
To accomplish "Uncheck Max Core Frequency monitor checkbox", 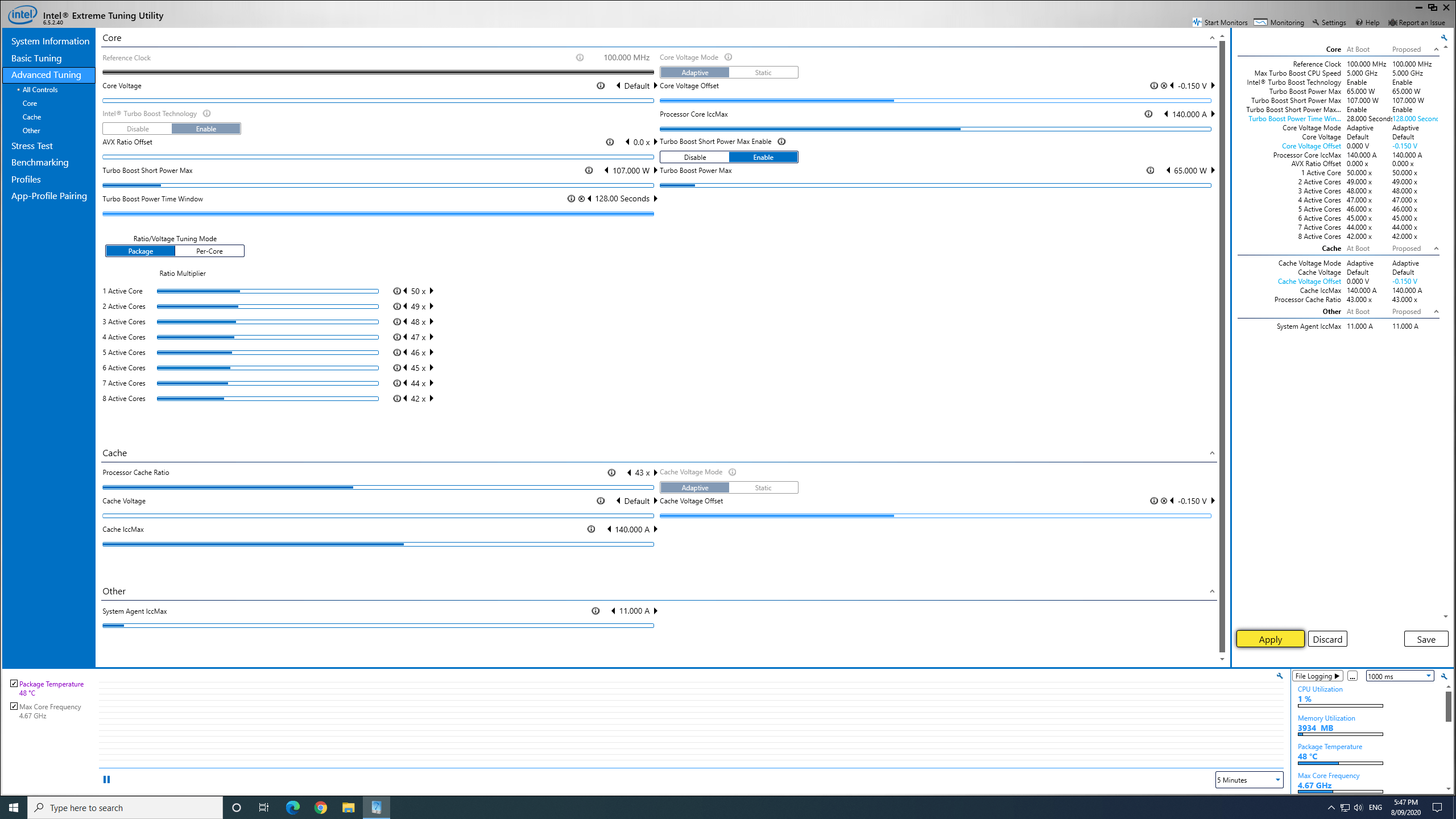I will click(14, 706).
